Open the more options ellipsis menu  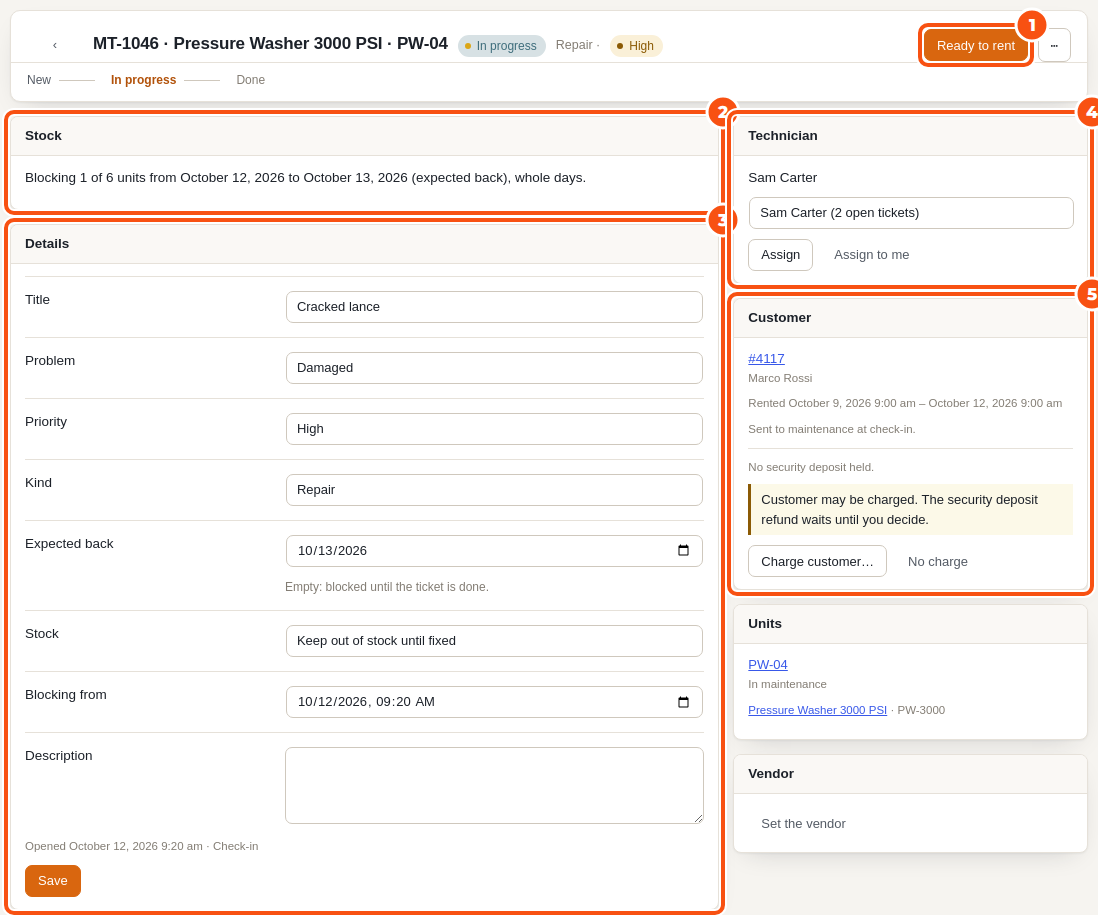click(1054, 46)
